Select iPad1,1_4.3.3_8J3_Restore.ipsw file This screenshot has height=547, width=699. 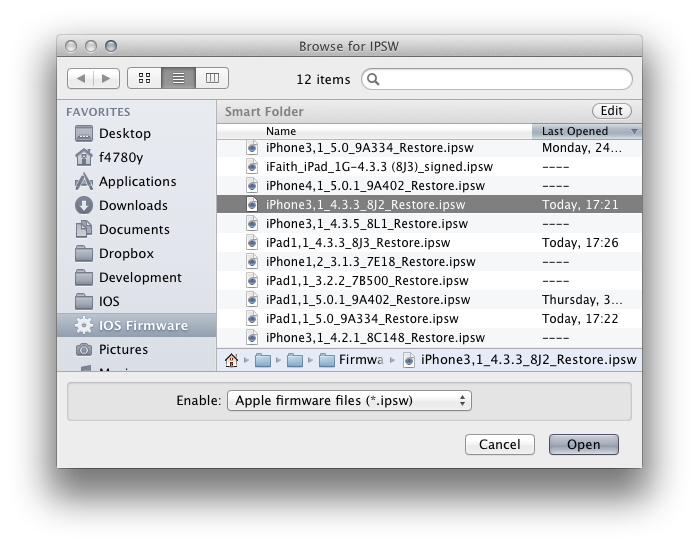click(x=429, y=243)
